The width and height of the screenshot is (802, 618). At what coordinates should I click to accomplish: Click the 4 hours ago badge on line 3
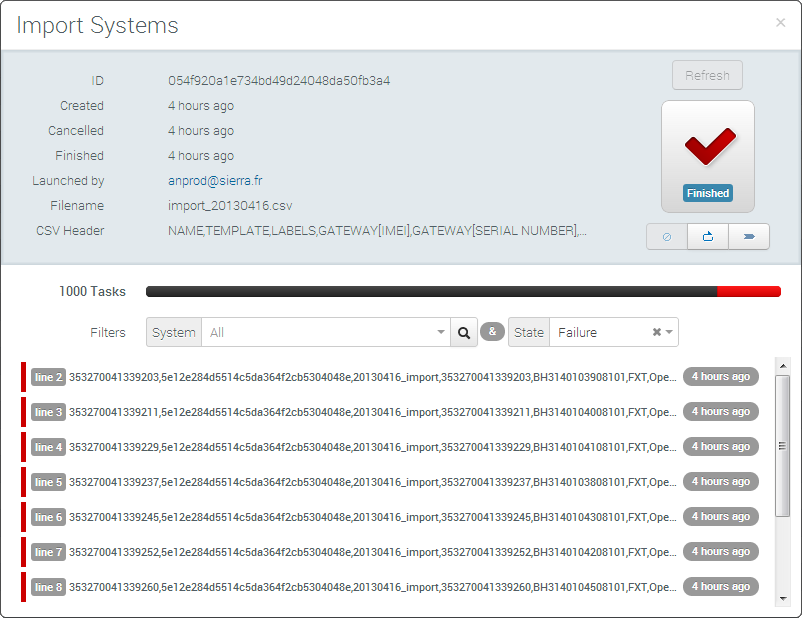720,412
